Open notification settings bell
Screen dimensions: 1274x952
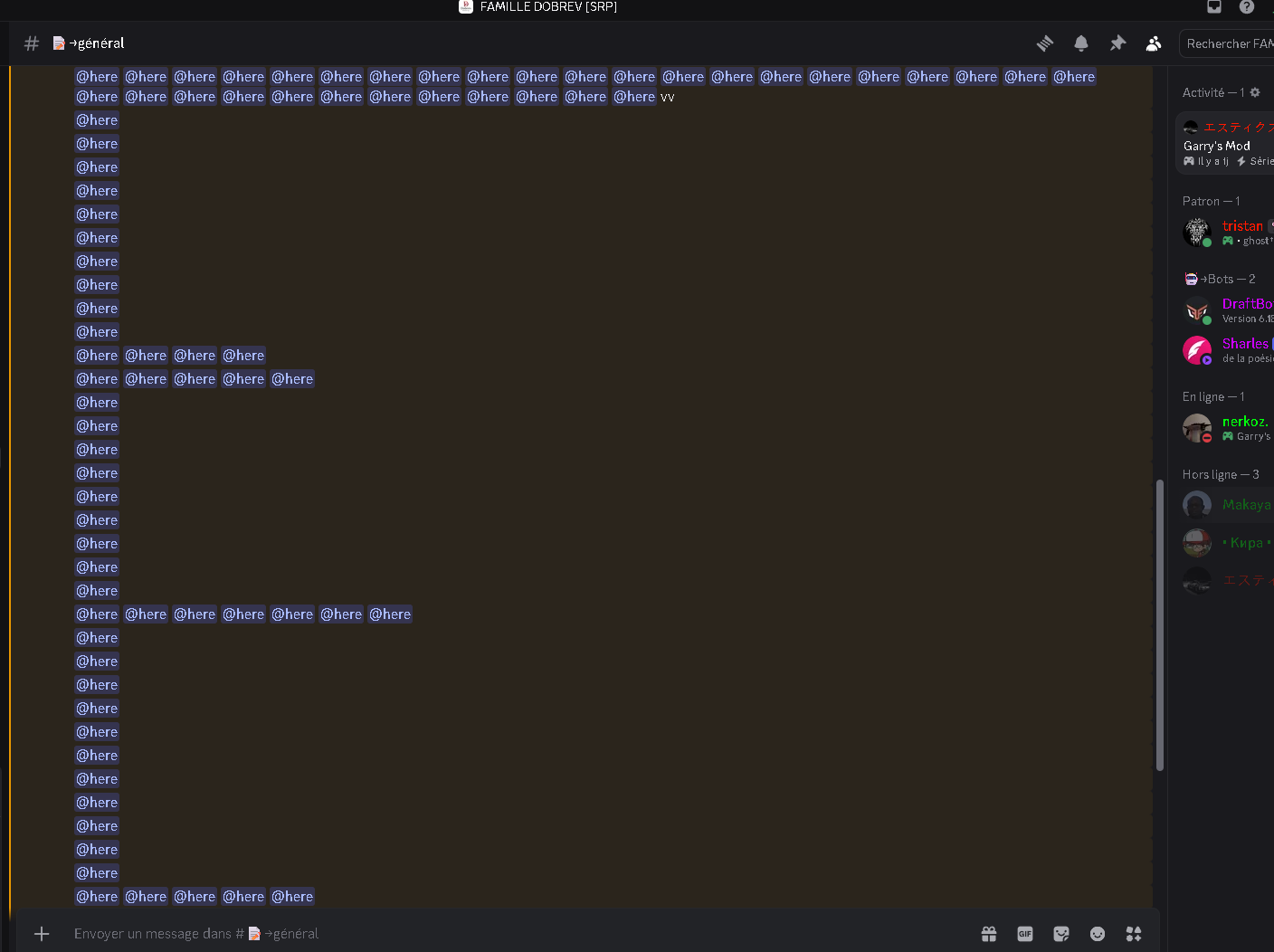click(x=1081, y=43)
